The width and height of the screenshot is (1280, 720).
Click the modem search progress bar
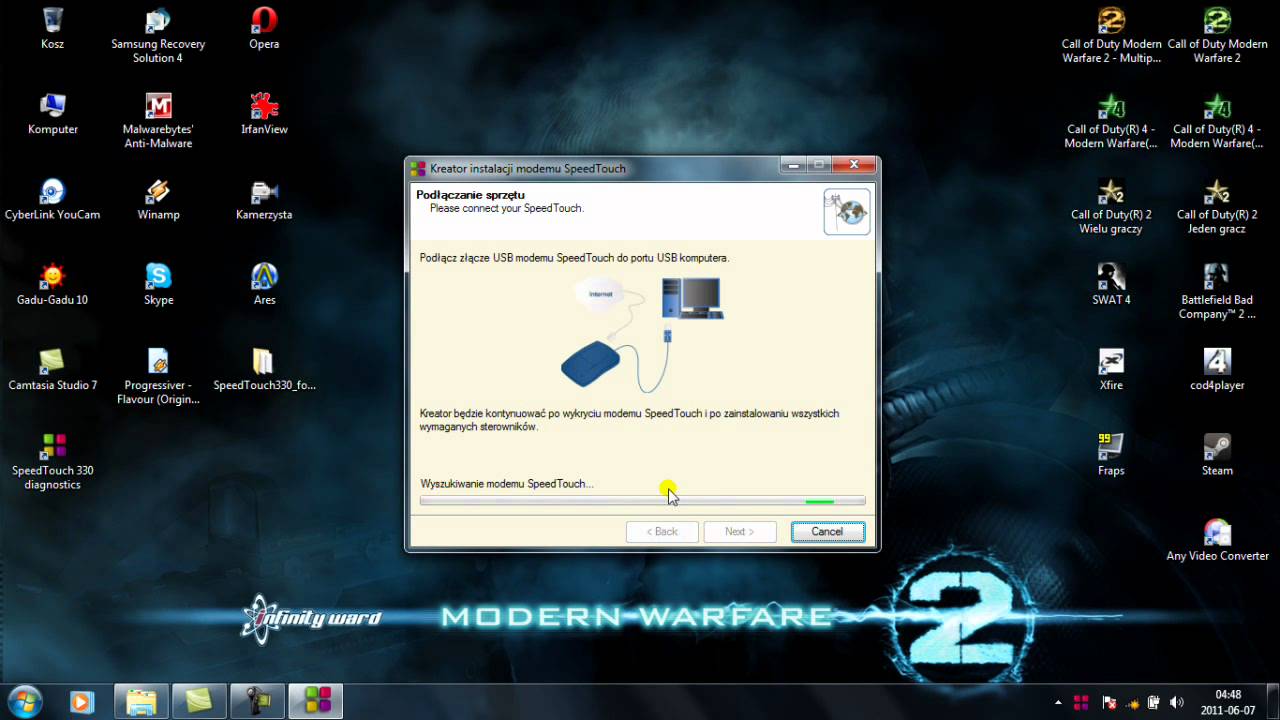click(642, 500)
